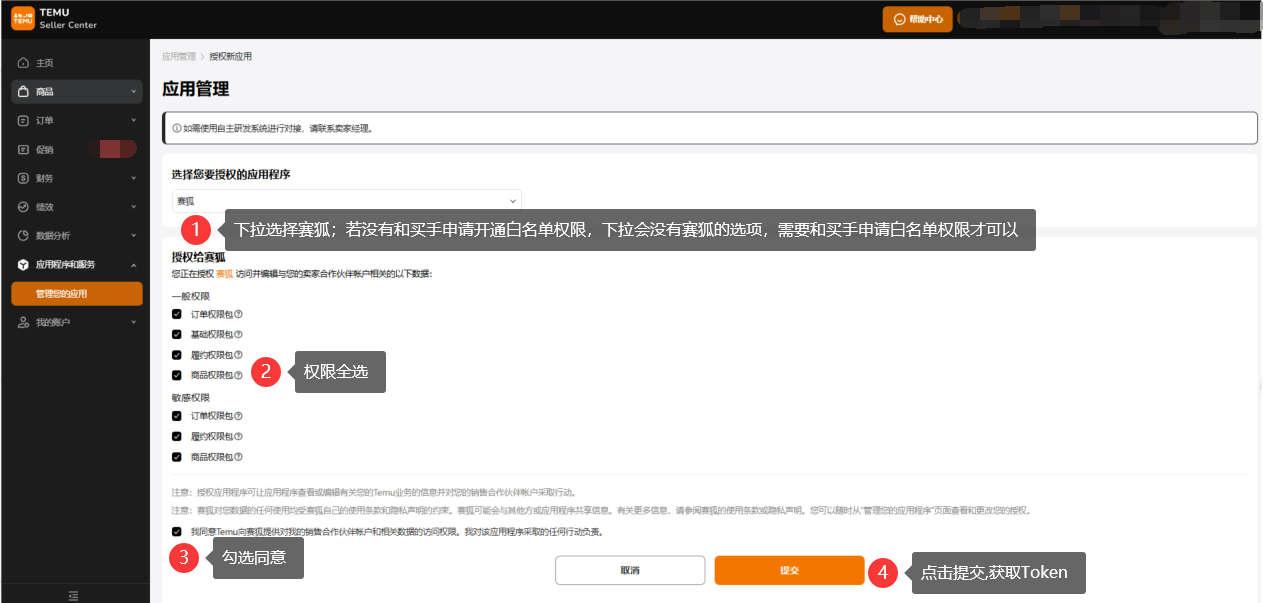Viewport: 1263px width, 603px height.
Task: Click the home icon beside 主页
Action: (x=23, y=63)
